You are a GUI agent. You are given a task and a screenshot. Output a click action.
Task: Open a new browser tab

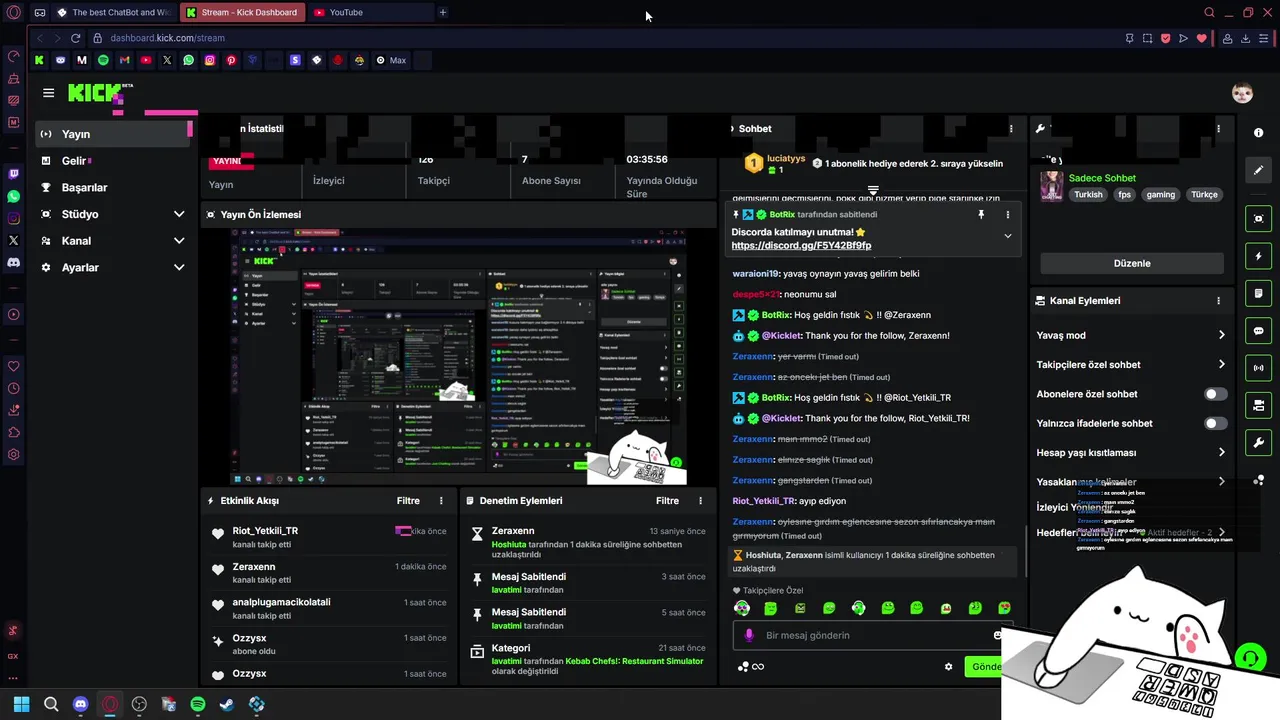point(443,12)
